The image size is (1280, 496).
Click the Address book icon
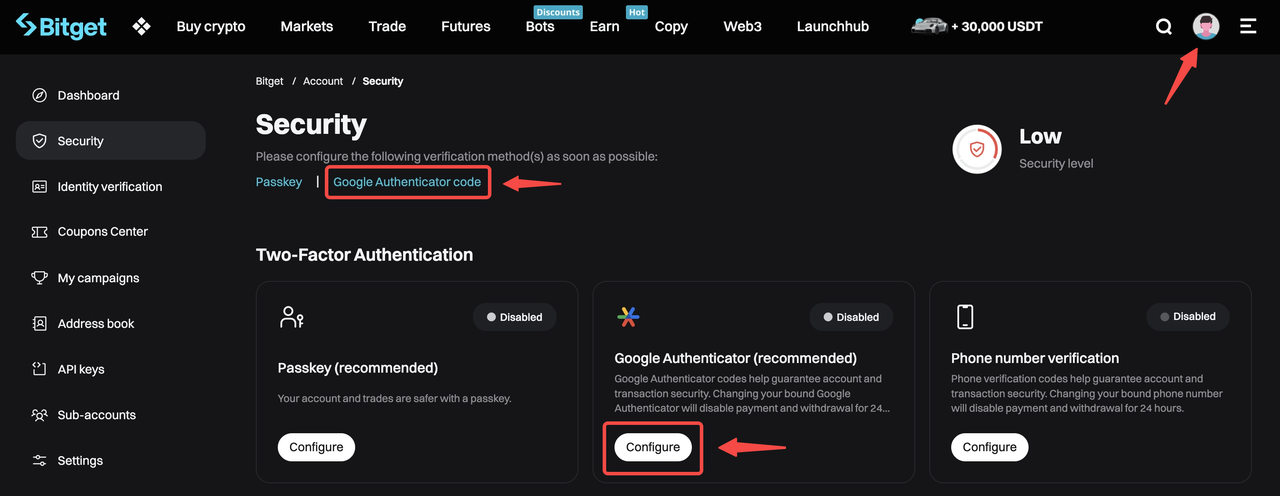click(x=40, y=324)
